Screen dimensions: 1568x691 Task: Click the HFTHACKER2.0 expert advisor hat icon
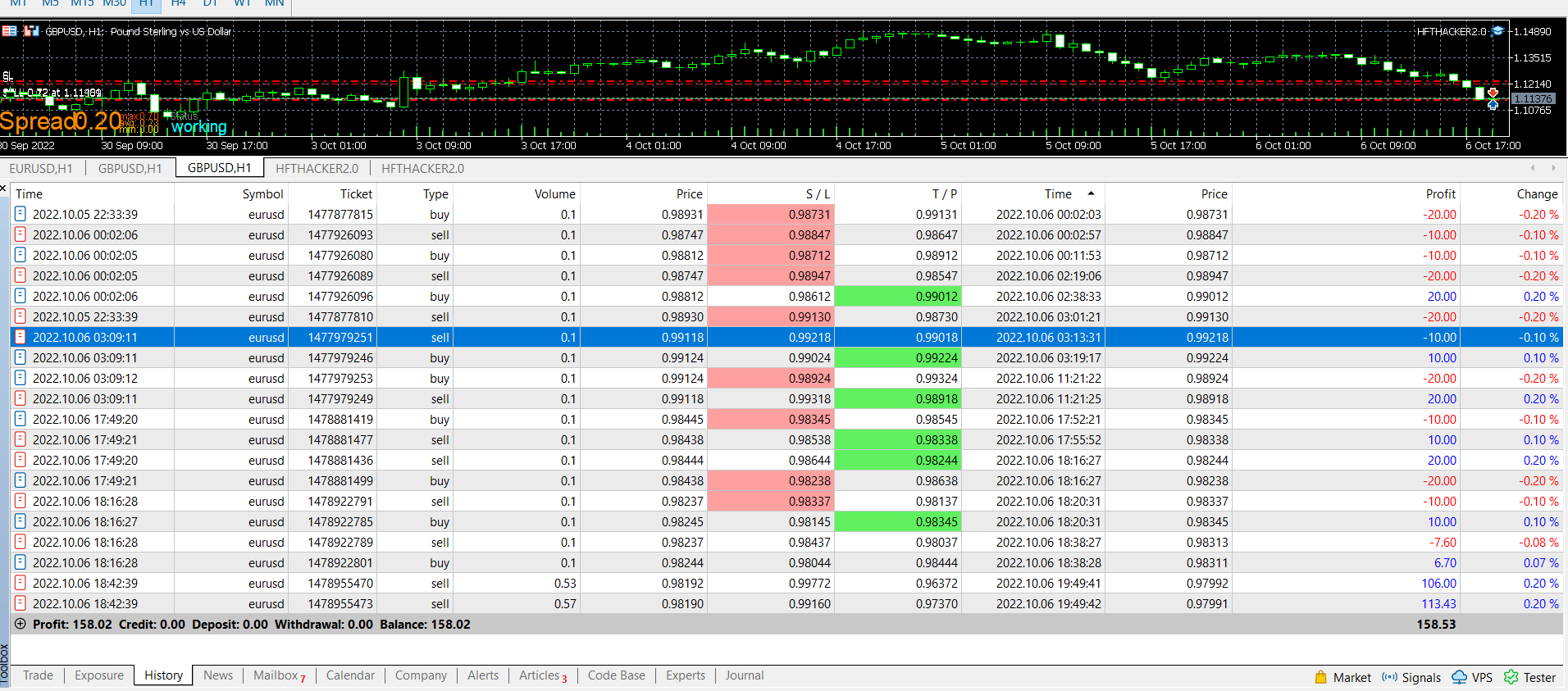click(1497, 31)
